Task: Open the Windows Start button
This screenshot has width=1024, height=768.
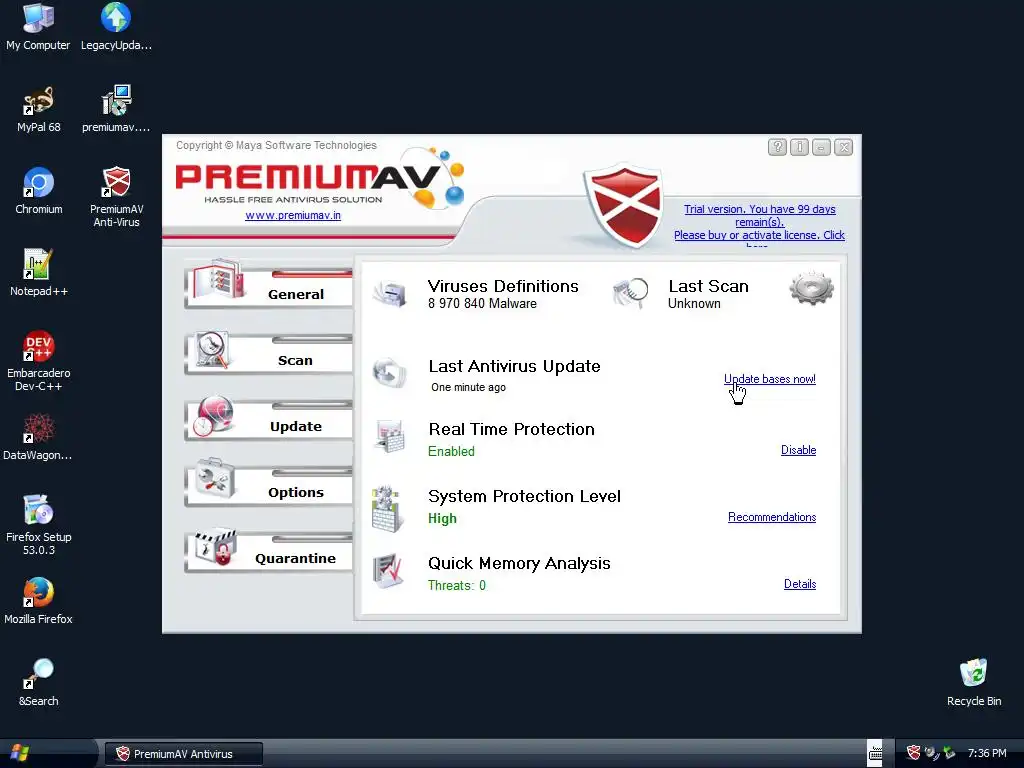Action: (x=20, y=754)
